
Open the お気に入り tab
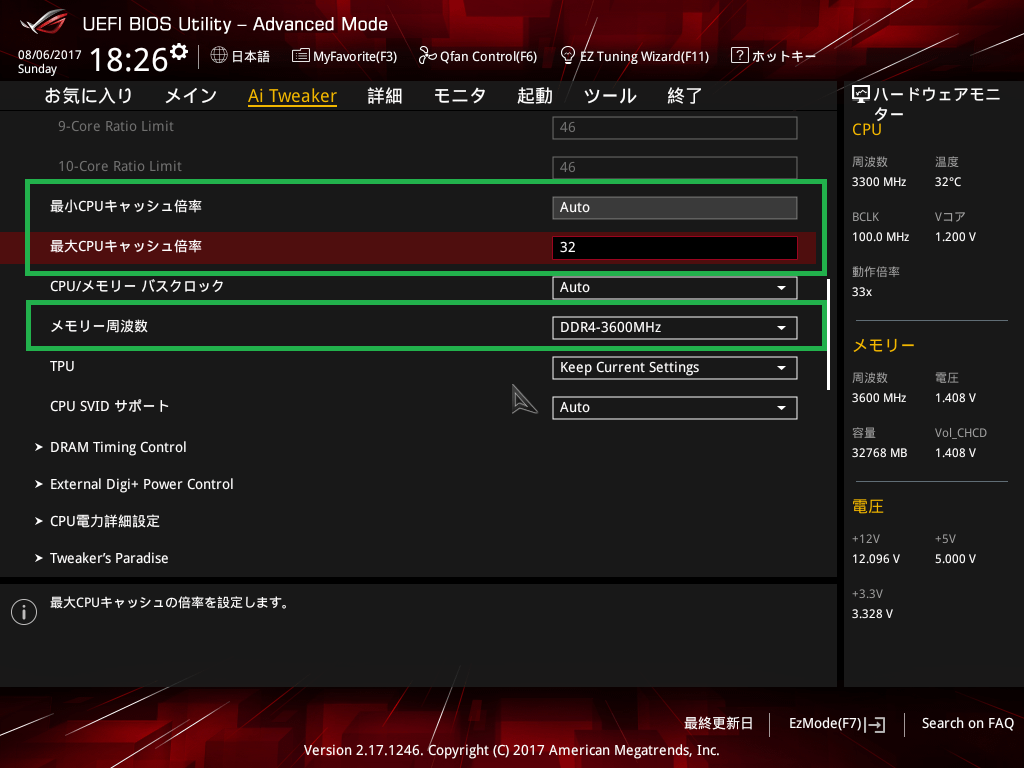pos(88,96)
